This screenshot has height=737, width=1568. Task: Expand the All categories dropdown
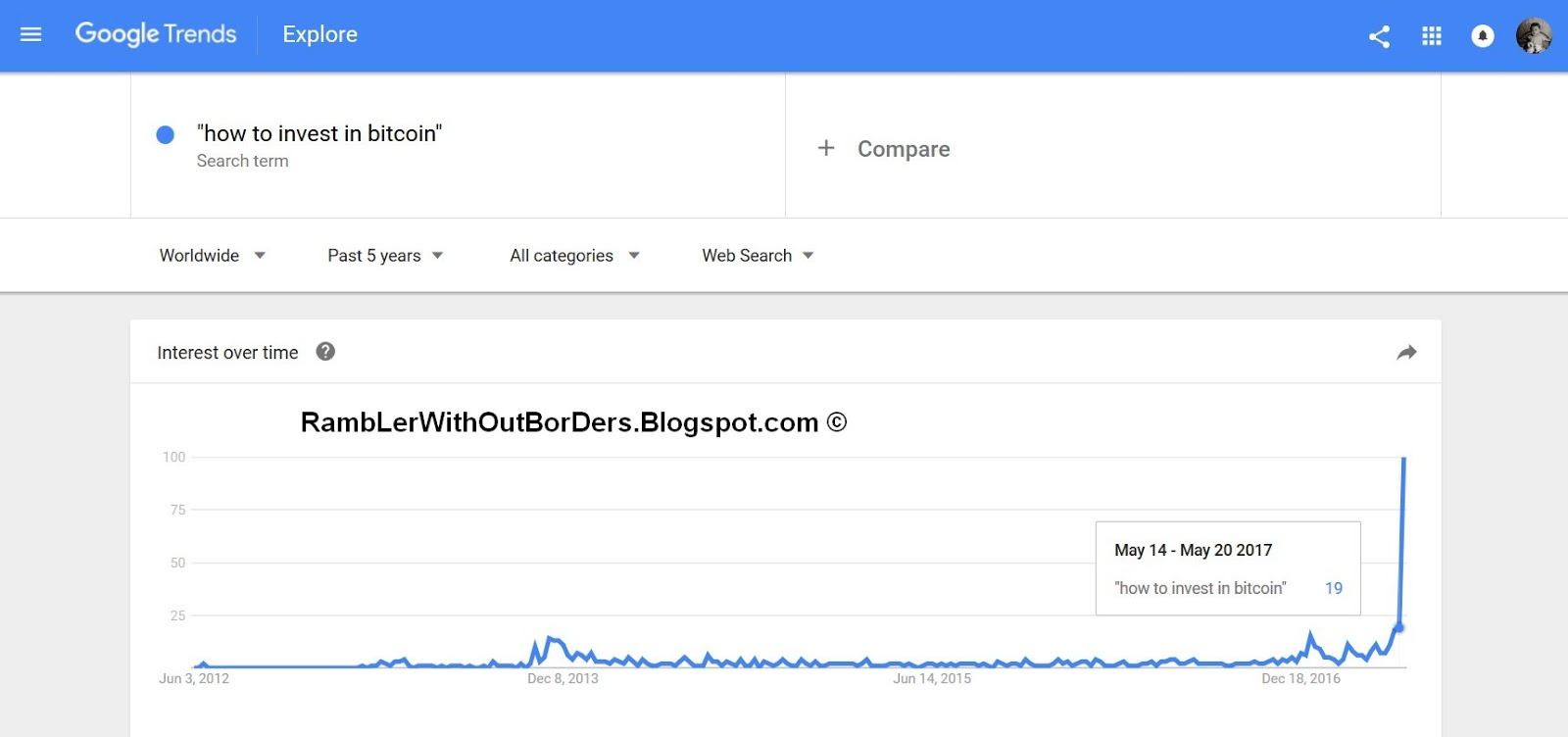coord(574,256)
